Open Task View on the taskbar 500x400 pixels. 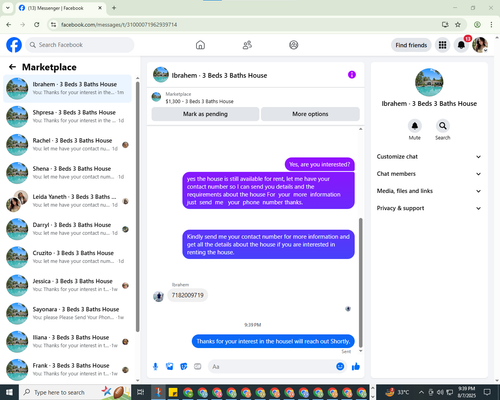(141, 392)
